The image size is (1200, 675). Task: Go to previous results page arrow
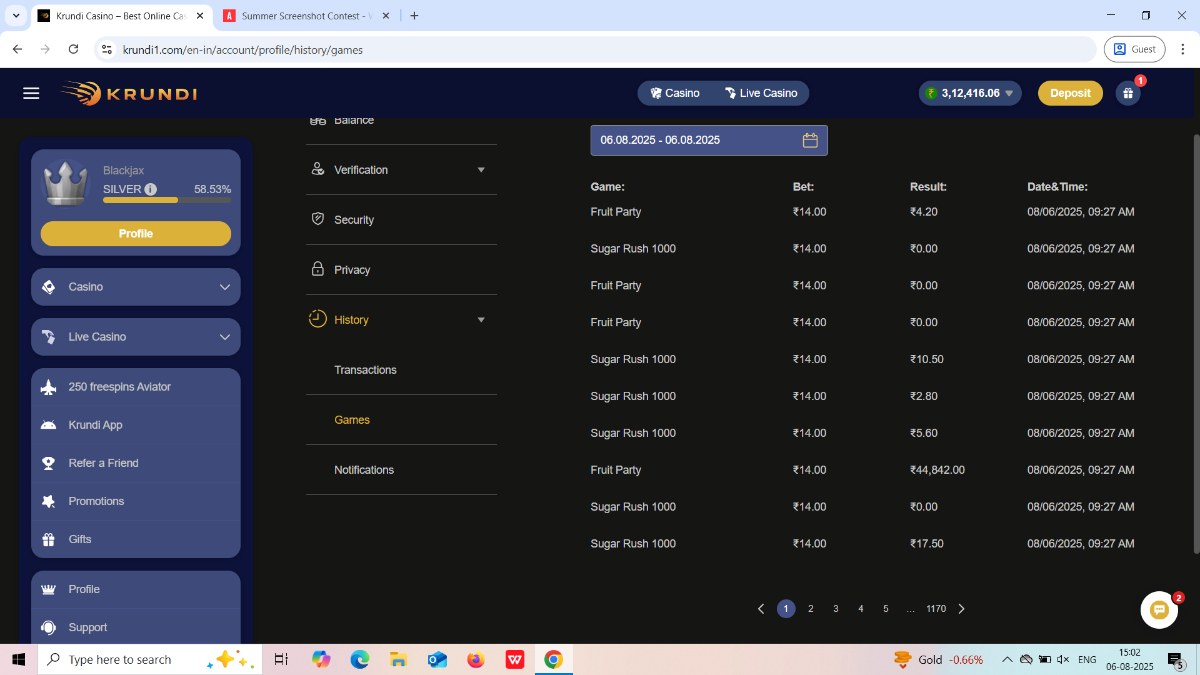click(761, 609)
